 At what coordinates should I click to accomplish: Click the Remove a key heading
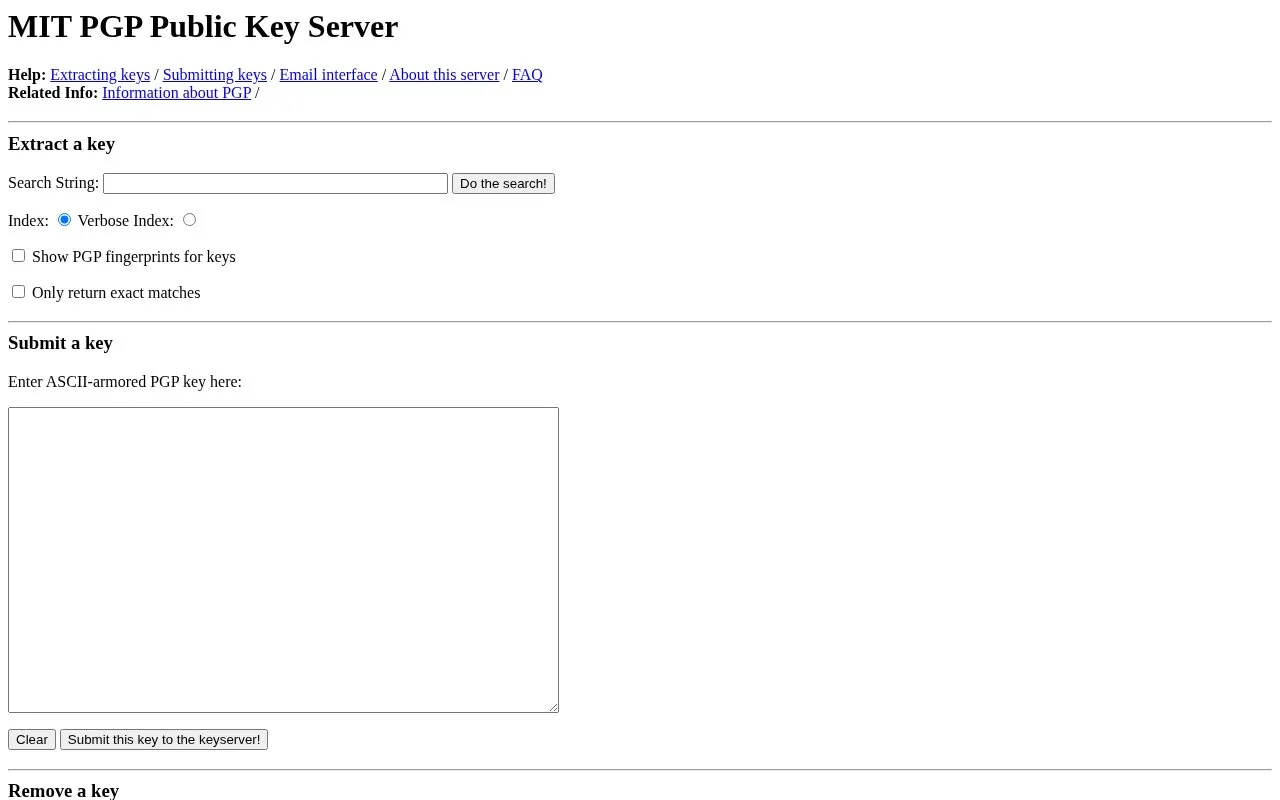click(x=63, y=791)
